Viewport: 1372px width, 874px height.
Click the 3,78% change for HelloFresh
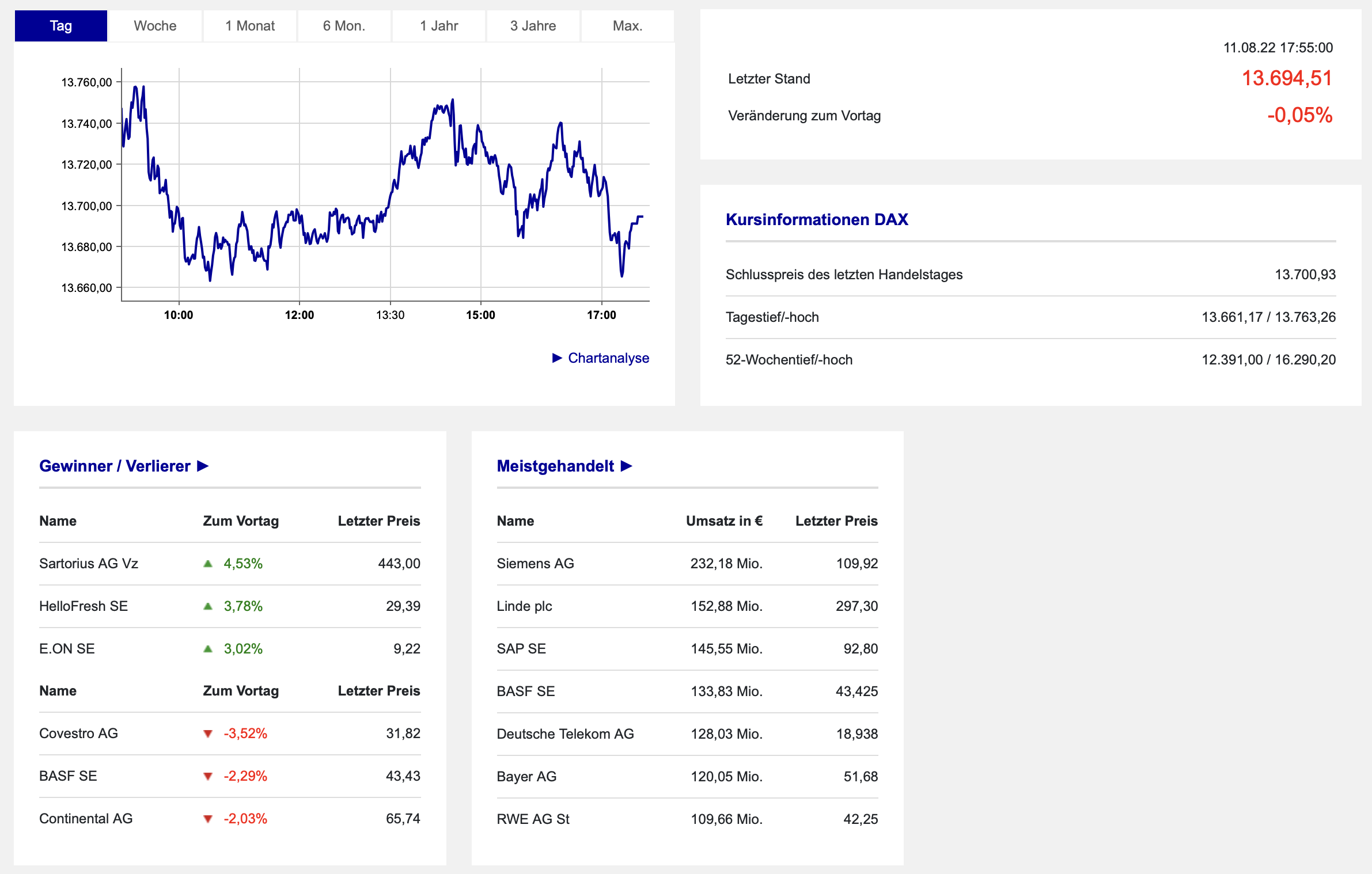(x=243, y=606)
